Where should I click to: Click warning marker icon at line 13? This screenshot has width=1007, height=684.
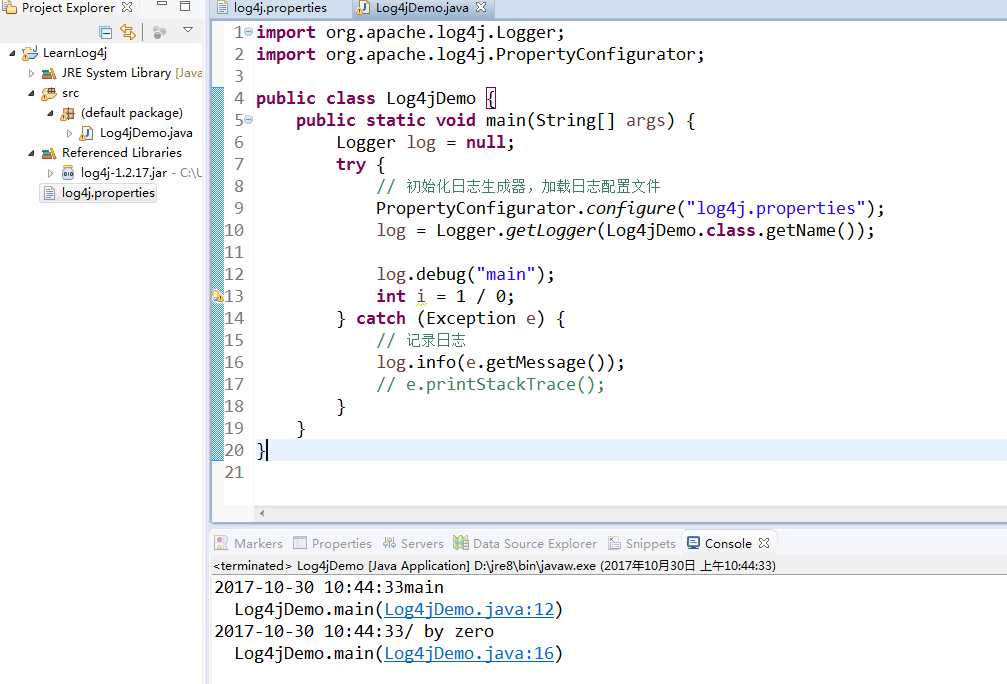[217, 295]
